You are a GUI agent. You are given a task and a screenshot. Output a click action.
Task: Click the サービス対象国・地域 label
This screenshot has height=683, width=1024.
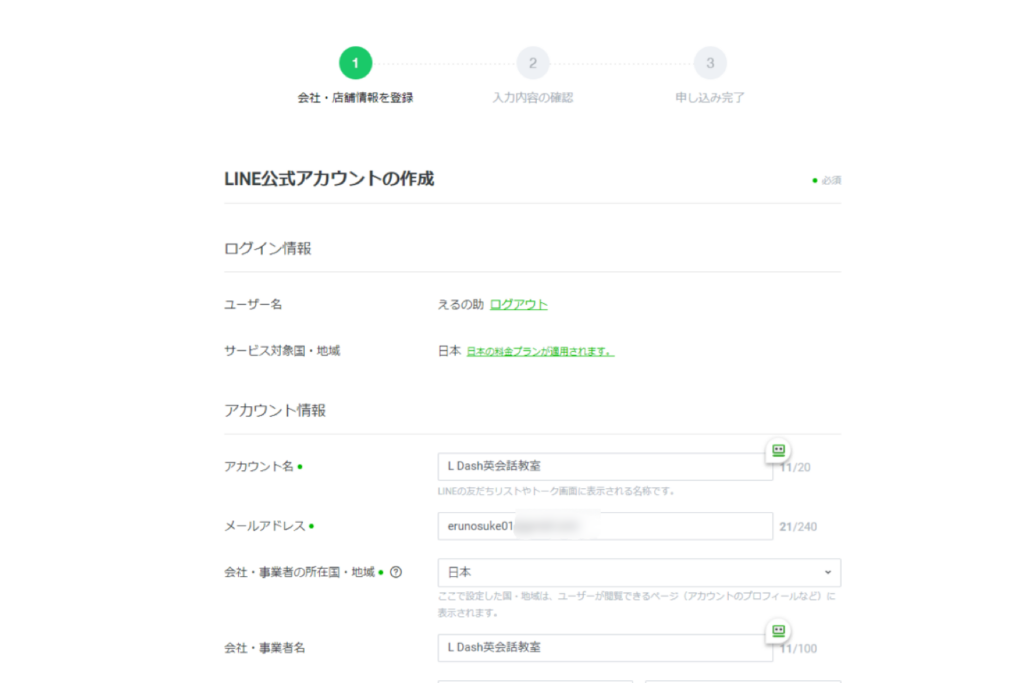[x=282, y=351]
